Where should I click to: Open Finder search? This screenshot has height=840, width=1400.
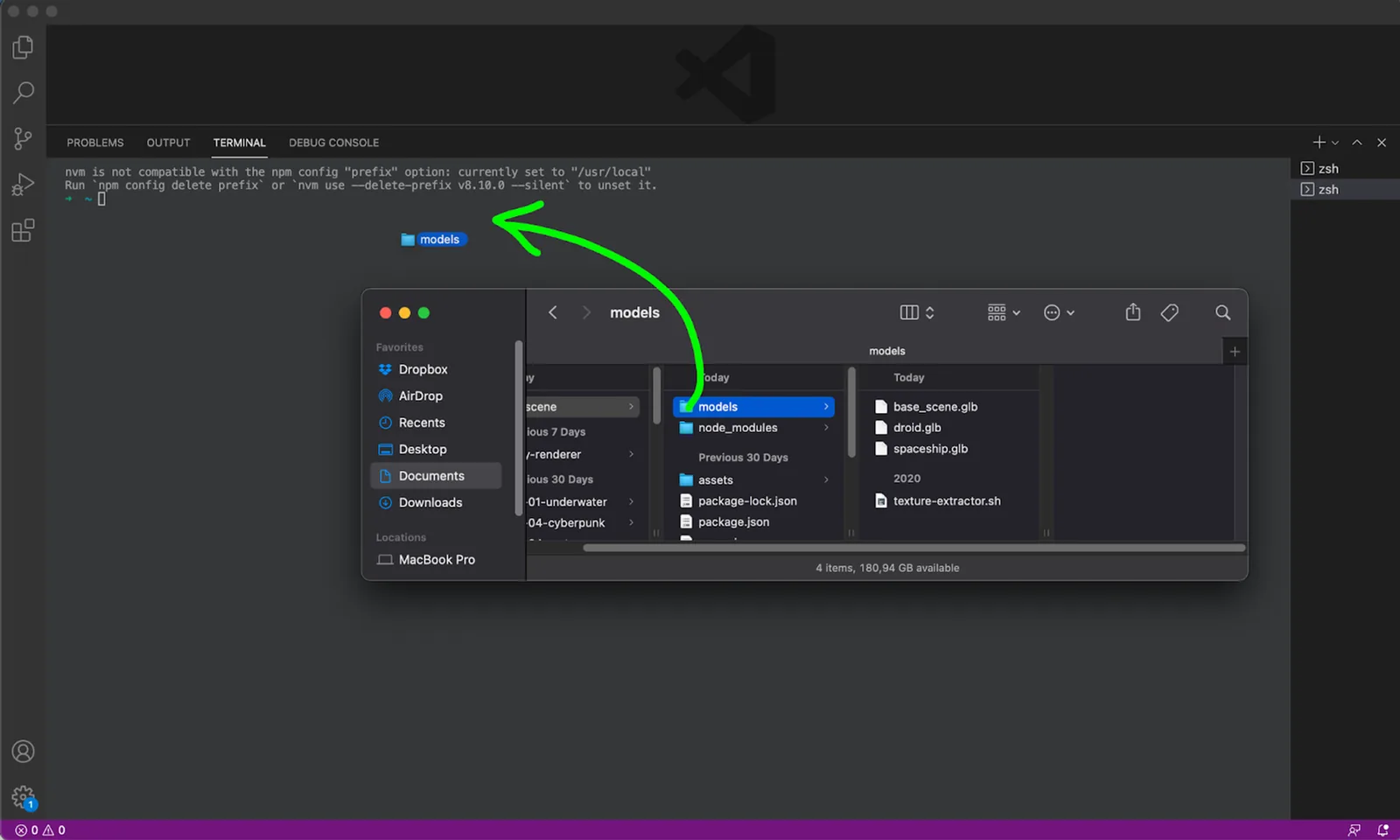pos(1223,312)
